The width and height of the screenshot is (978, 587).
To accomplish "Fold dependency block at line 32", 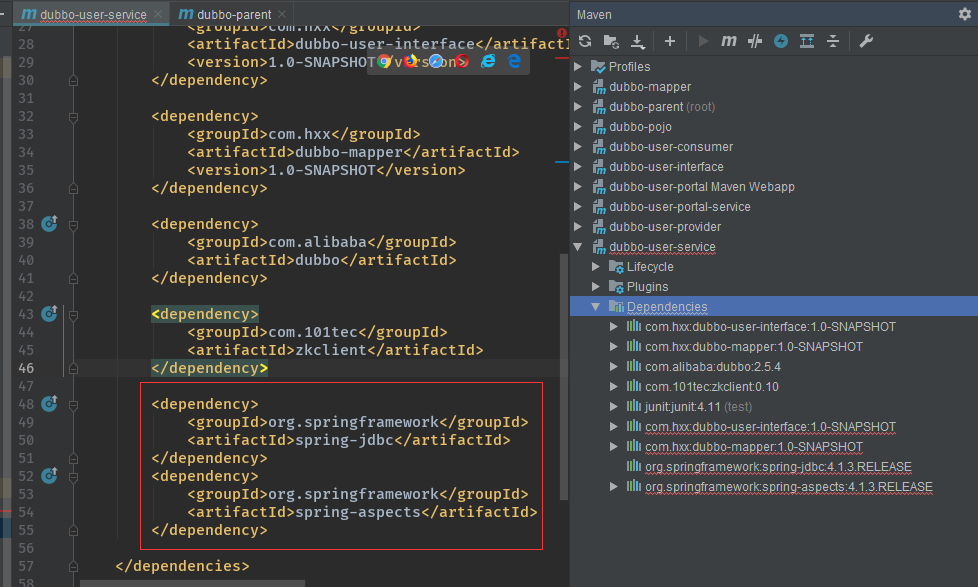I will tap(73, 117).
